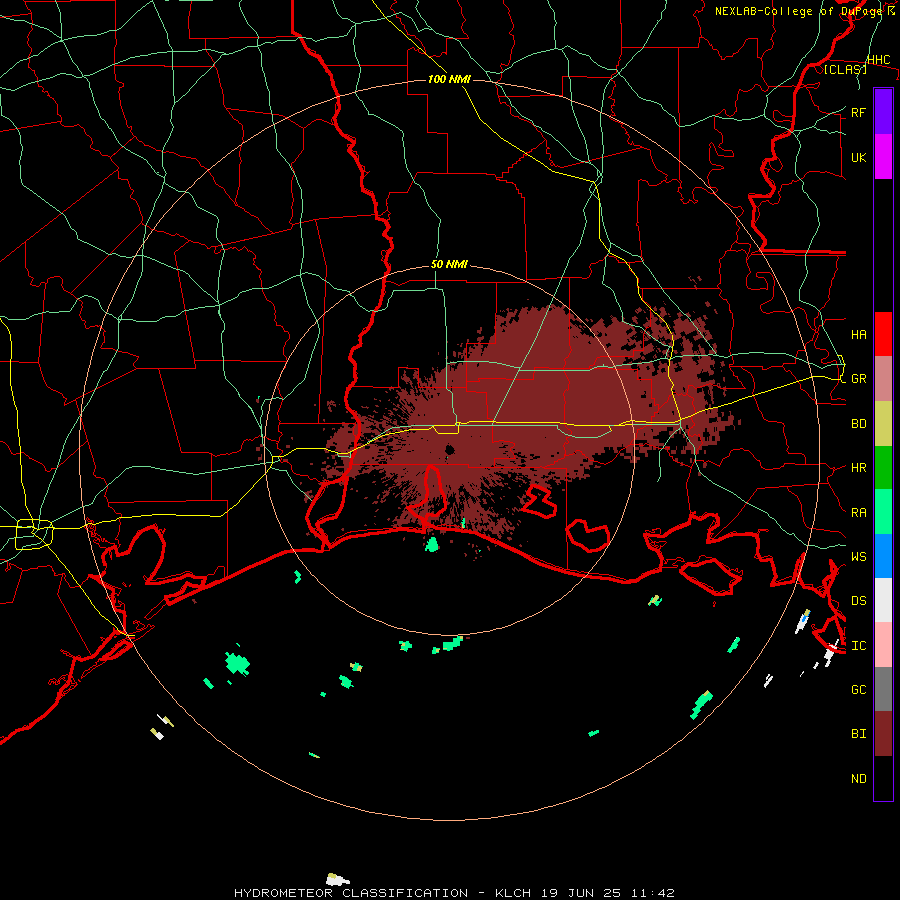Click the HA legend label text

(x=858, y=334)
